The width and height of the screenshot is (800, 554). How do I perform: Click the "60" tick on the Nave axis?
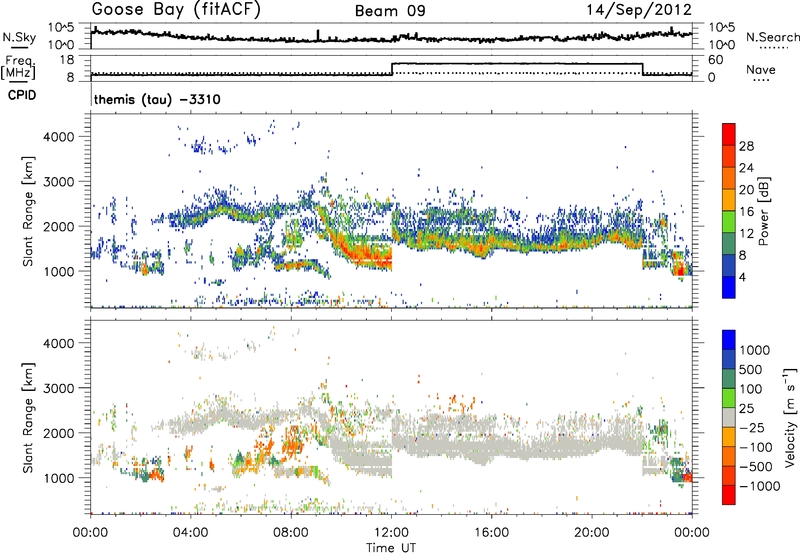[716, 60]
